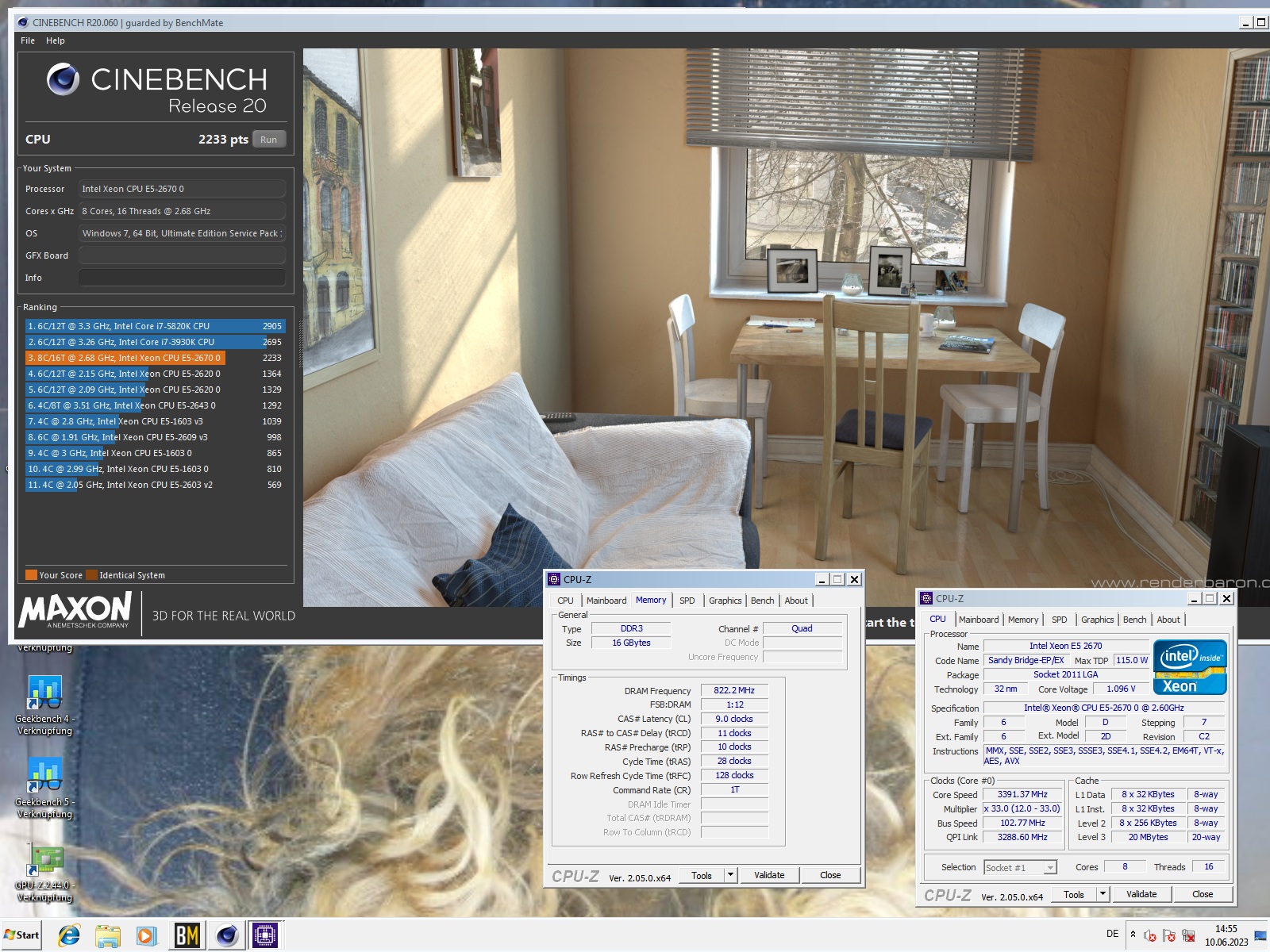Open Geekbench 5 desktop shortcut
This screenshot has width=1270, height=952.
click(x=45, y=789)
